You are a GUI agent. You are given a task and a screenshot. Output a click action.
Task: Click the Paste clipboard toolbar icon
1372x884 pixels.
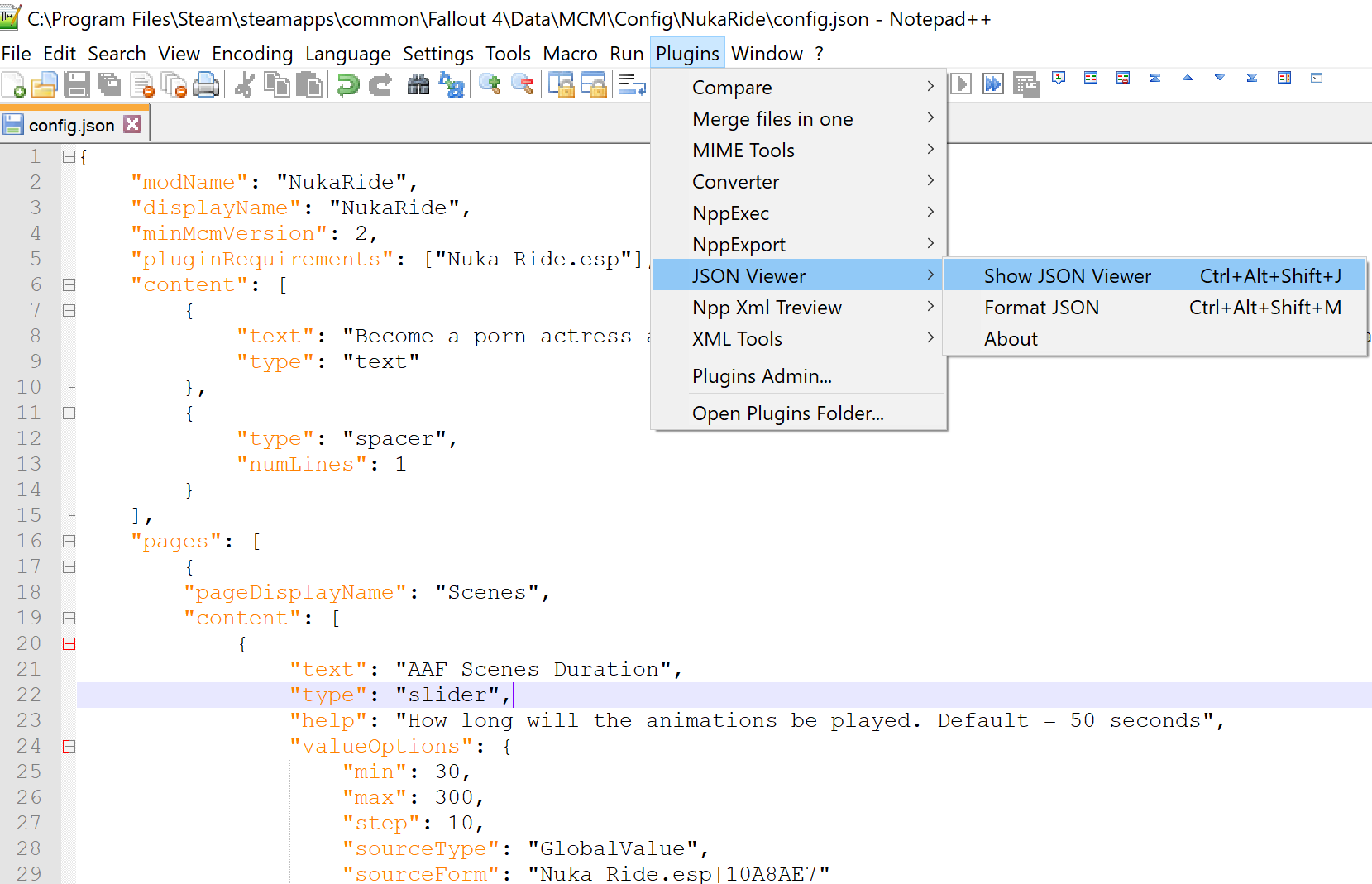point(309,85)
